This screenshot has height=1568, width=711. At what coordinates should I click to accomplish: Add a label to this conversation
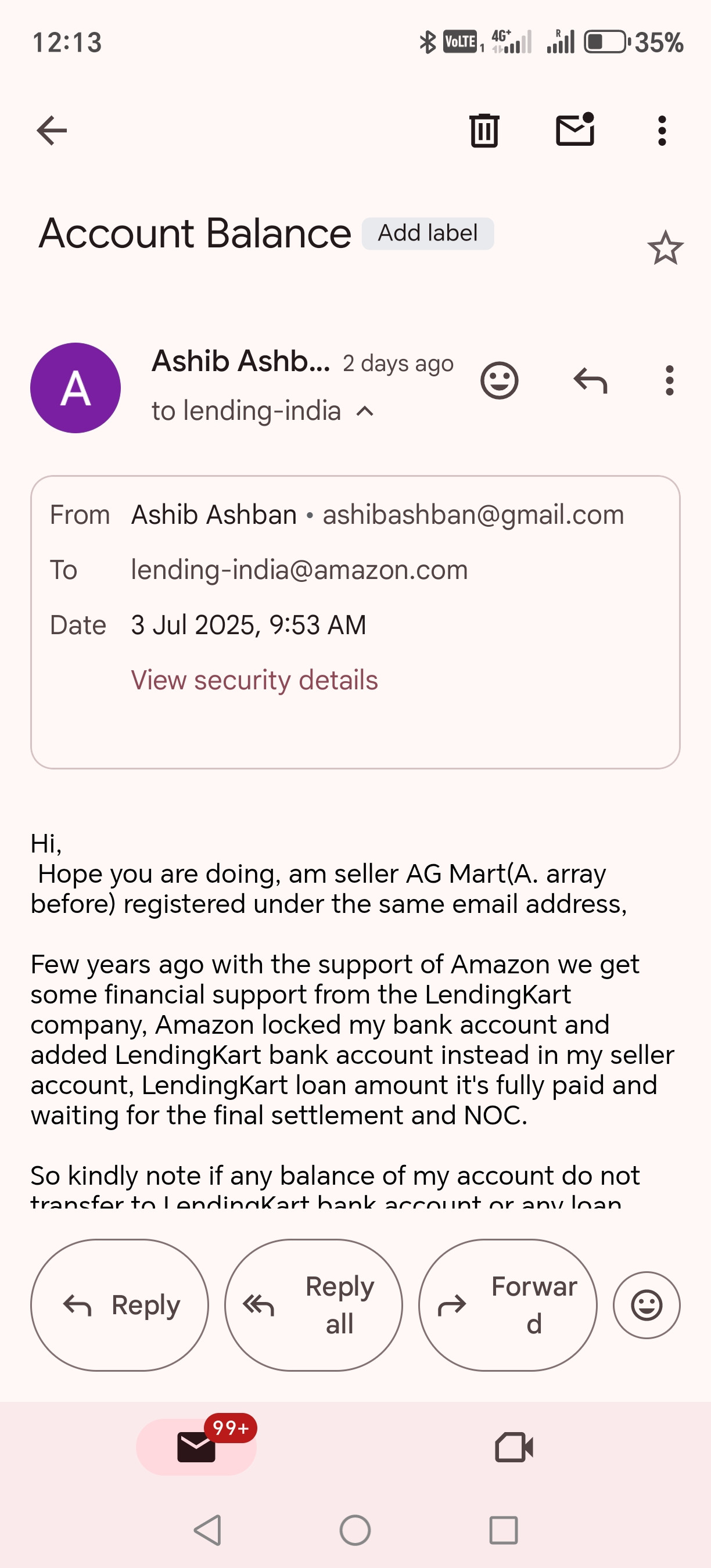tap(428, 233)
